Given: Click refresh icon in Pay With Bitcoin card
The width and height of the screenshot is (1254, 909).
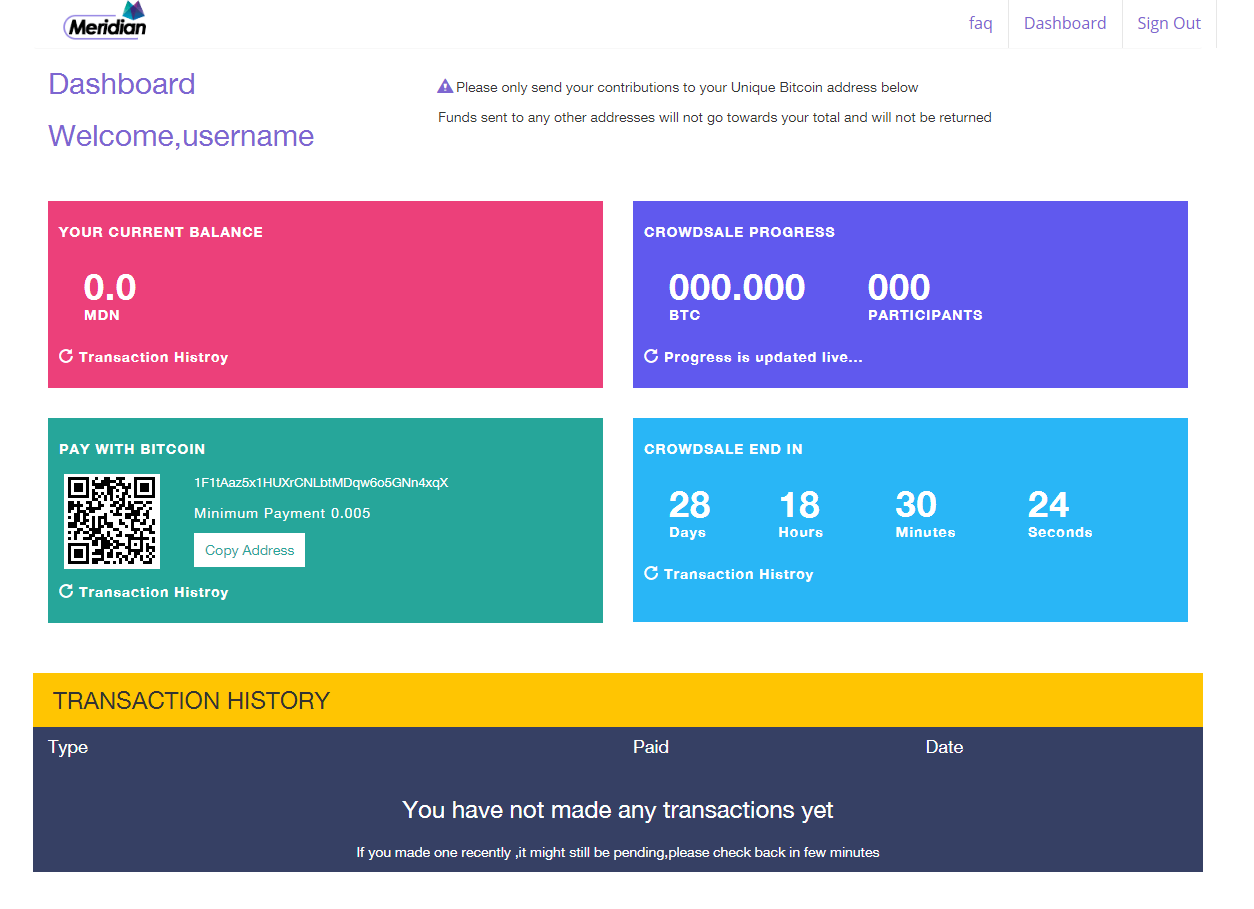Looking at the screenshot, I should 66,591.
